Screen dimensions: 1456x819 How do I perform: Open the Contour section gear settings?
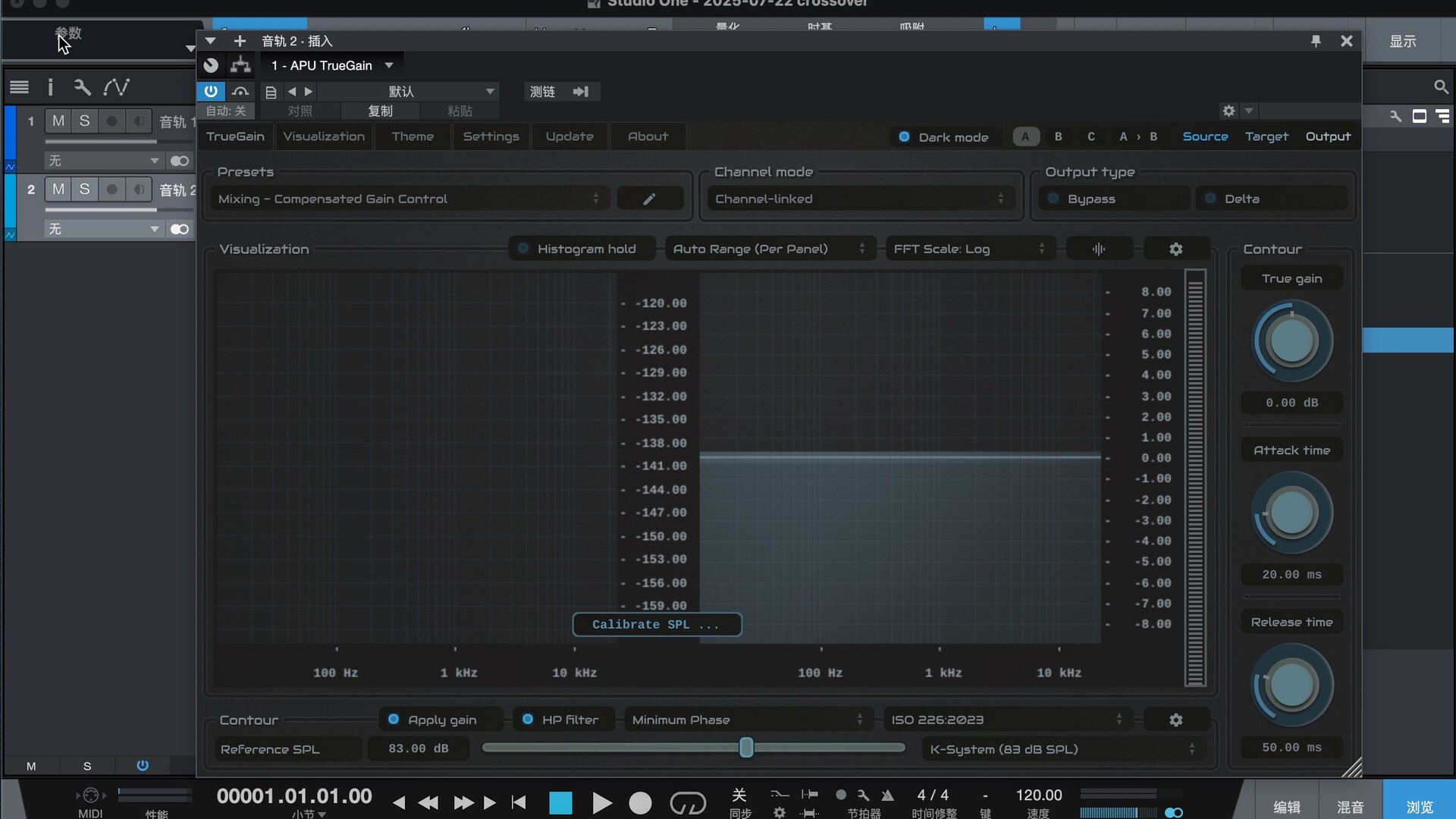(1175, 720)
